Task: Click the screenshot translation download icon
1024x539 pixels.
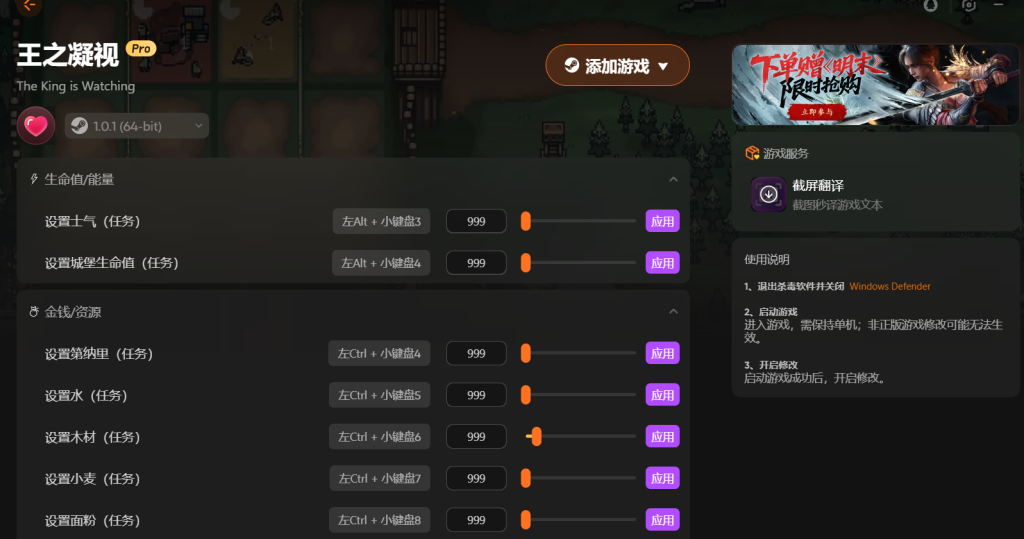Action: (768, 195)
